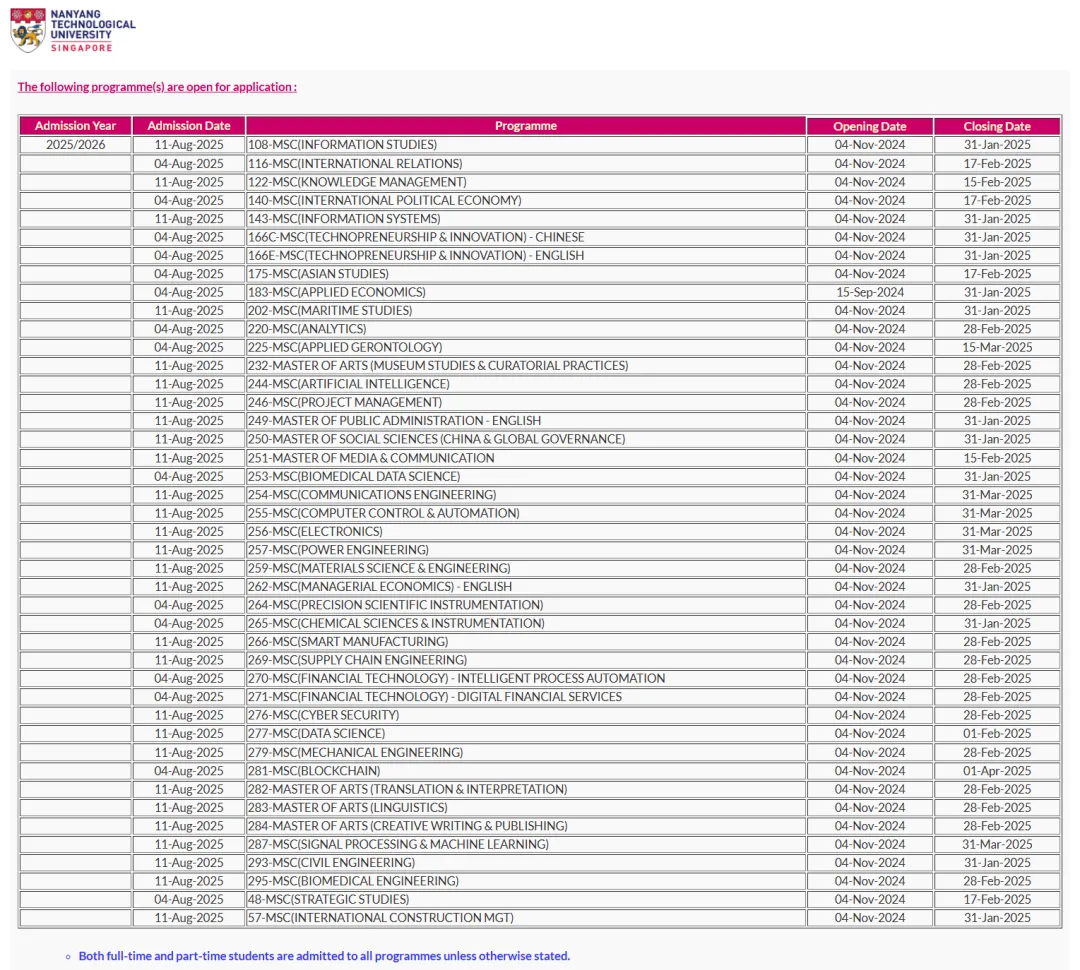This screenshot has height=970, width=1080.
Task: Open 116-MSC(International Relations) programme
Action: pyautogui.click(x=355, y=163)
